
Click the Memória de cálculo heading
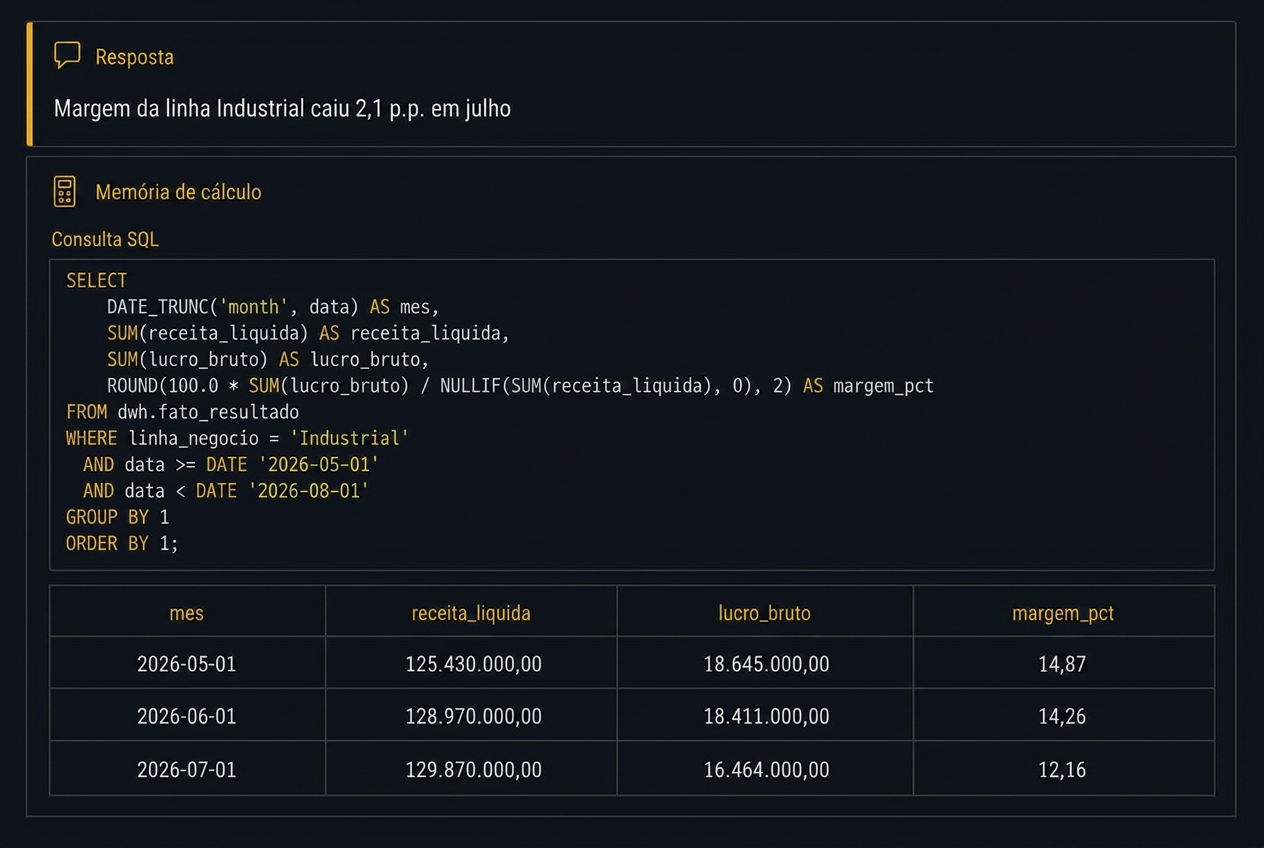coord(178,192)
